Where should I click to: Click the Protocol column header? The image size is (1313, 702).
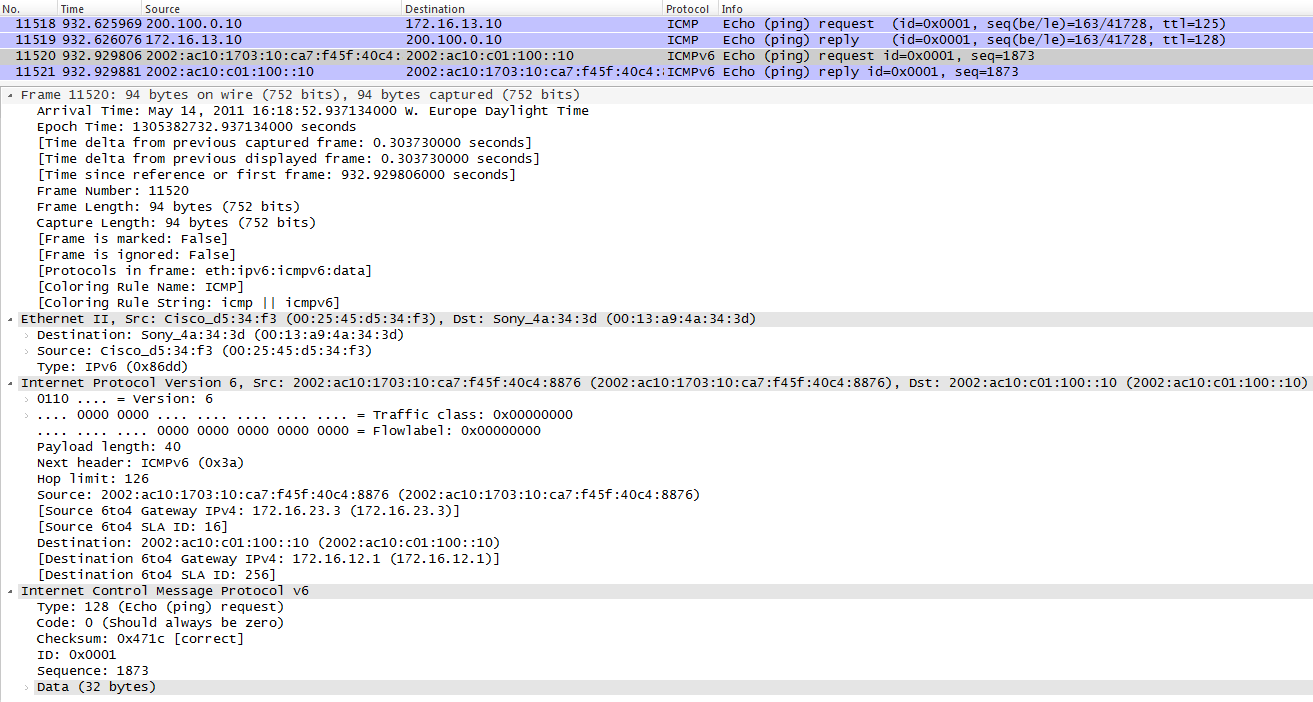click(x=690, y=8)
